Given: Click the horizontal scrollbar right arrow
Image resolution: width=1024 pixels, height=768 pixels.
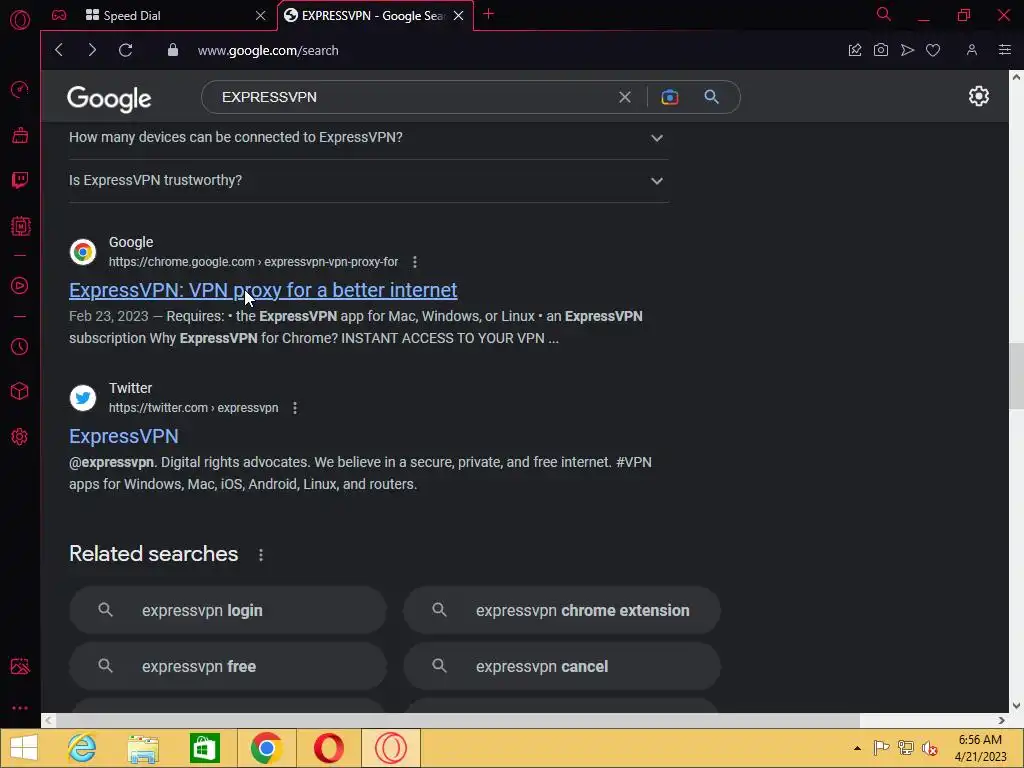Looking at the screenshot, I should coord(1002,720).
